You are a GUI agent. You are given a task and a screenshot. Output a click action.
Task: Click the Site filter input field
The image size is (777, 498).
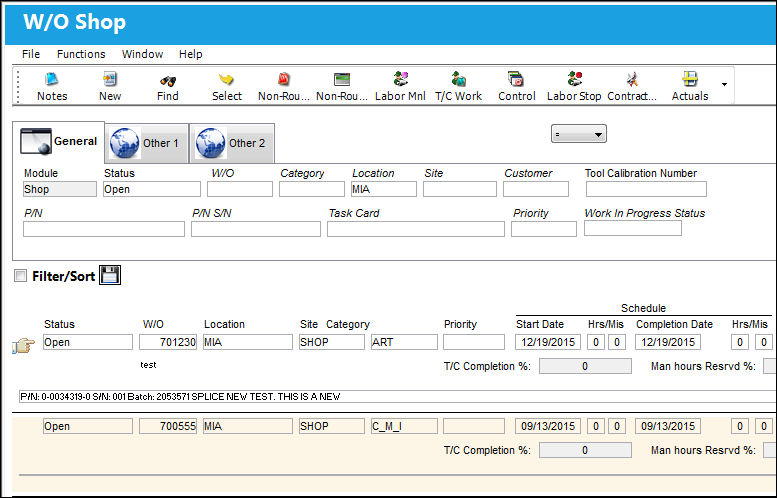[x=460, y=189]
